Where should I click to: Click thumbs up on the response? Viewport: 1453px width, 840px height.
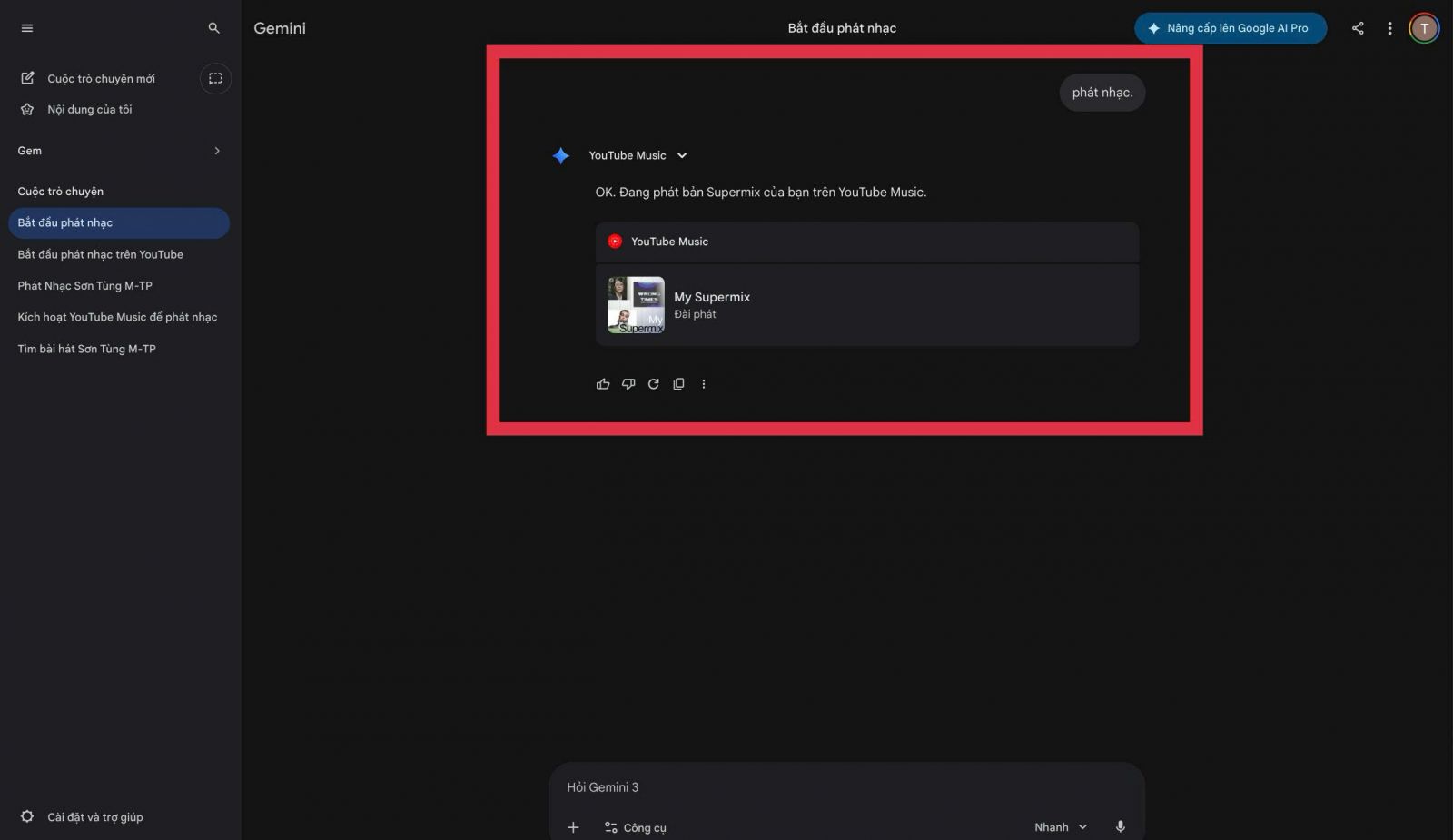pos(603,384)
